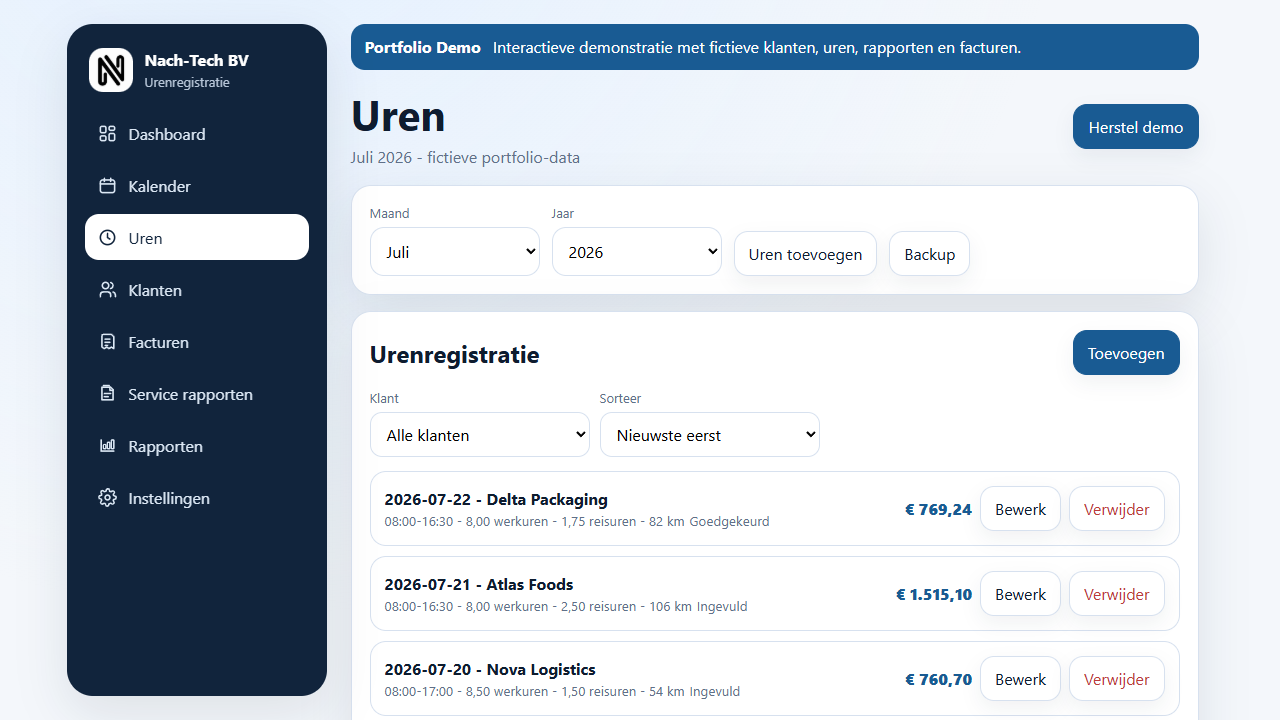Expand the Klant filter Alle klanten
This screenshot has width=1280, height=720.
[x=480, y=435]
